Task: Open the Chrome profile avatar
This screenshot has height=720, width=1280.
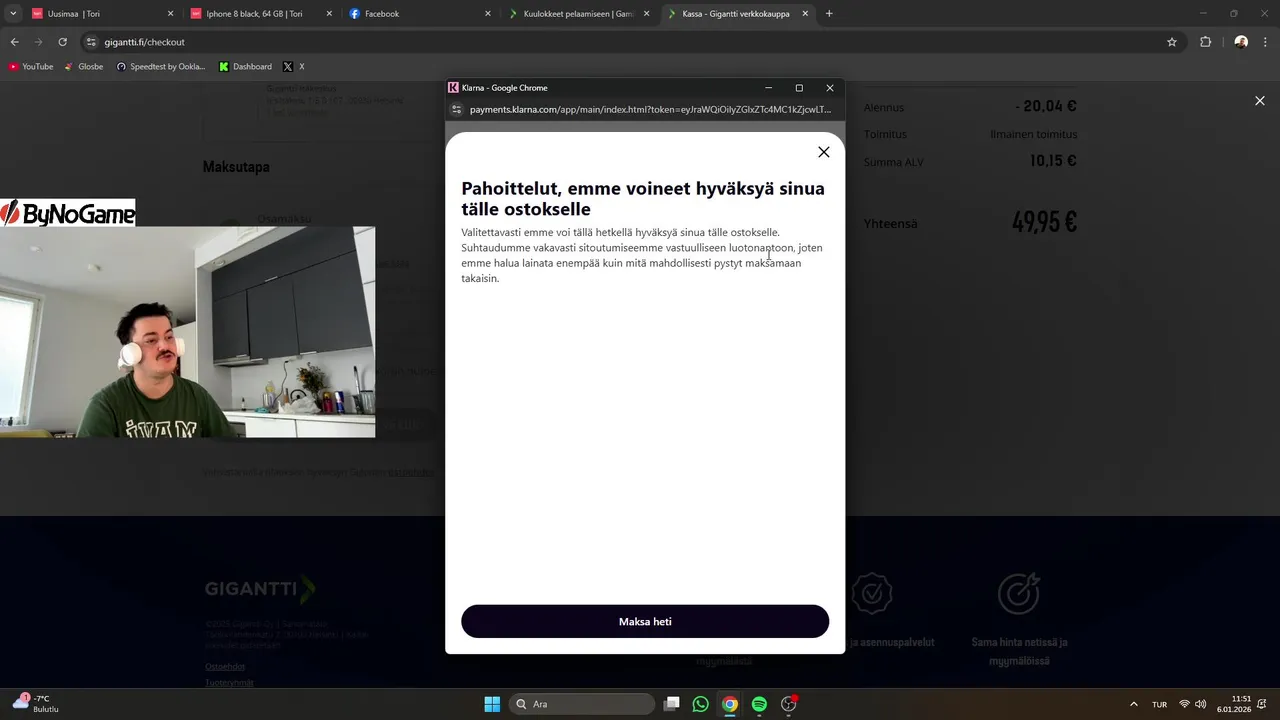Action: click(1241, 42)
